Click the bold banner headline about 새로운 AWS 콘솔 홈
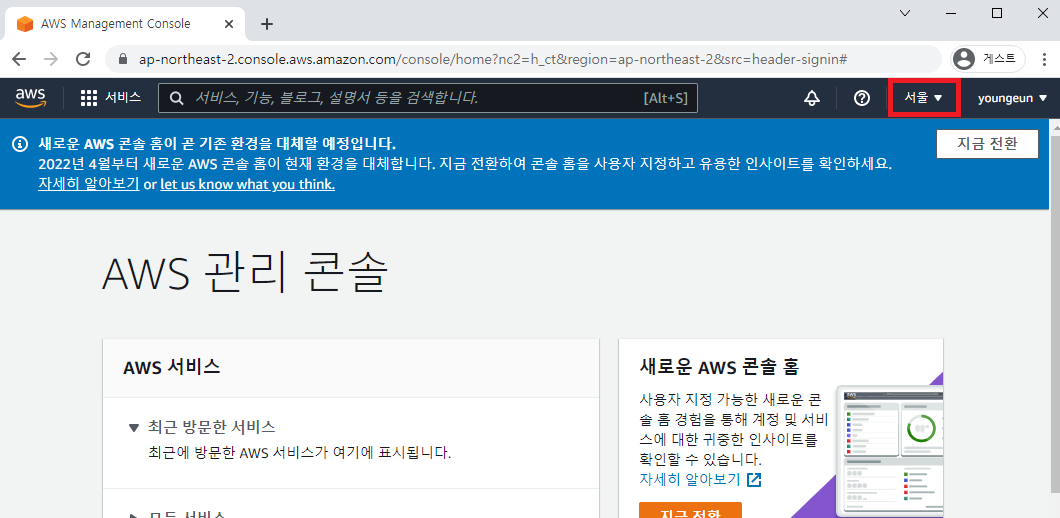This screenshot has width=1060, height=518. [218, 143]
